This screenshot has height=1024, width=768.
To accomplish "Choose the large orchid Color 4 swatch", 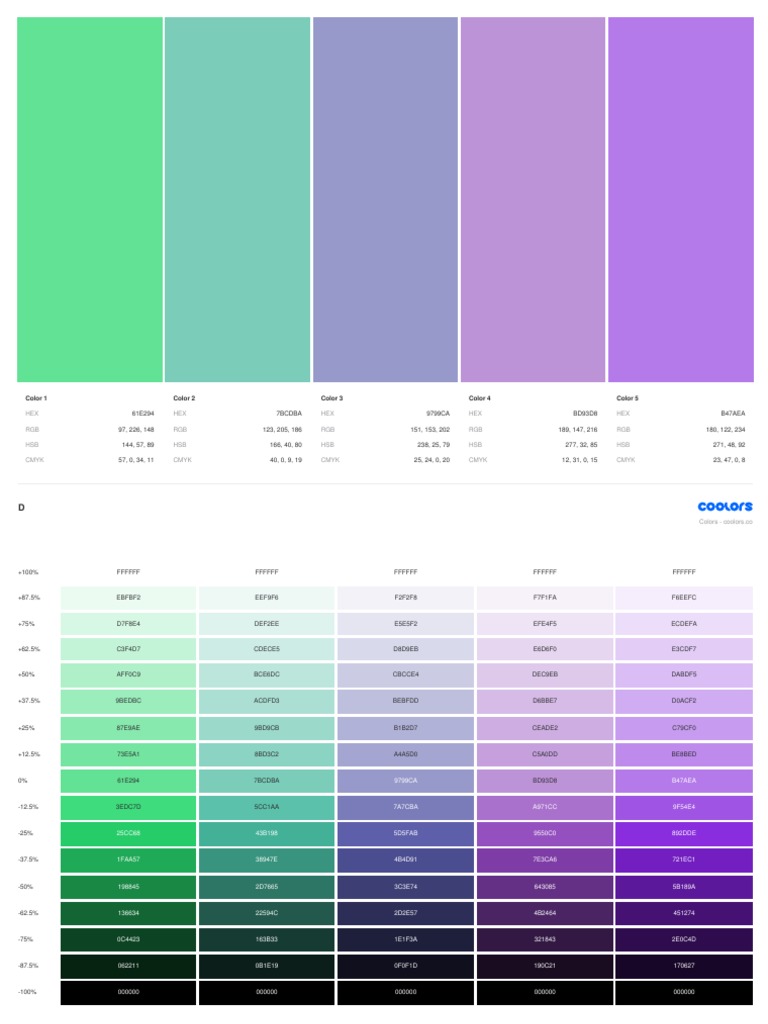I will (x=533, y=199).
